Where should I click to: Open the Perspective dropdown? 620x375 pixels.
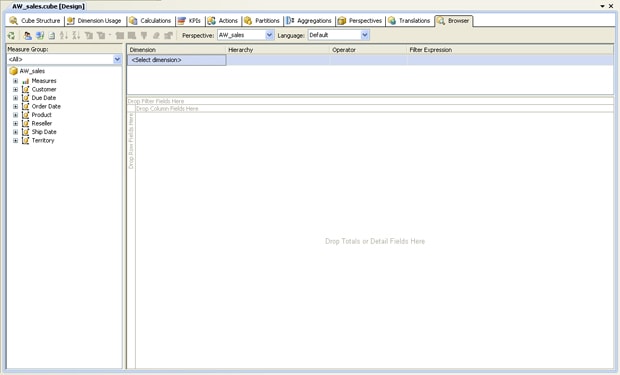click(x=269, y=35)
